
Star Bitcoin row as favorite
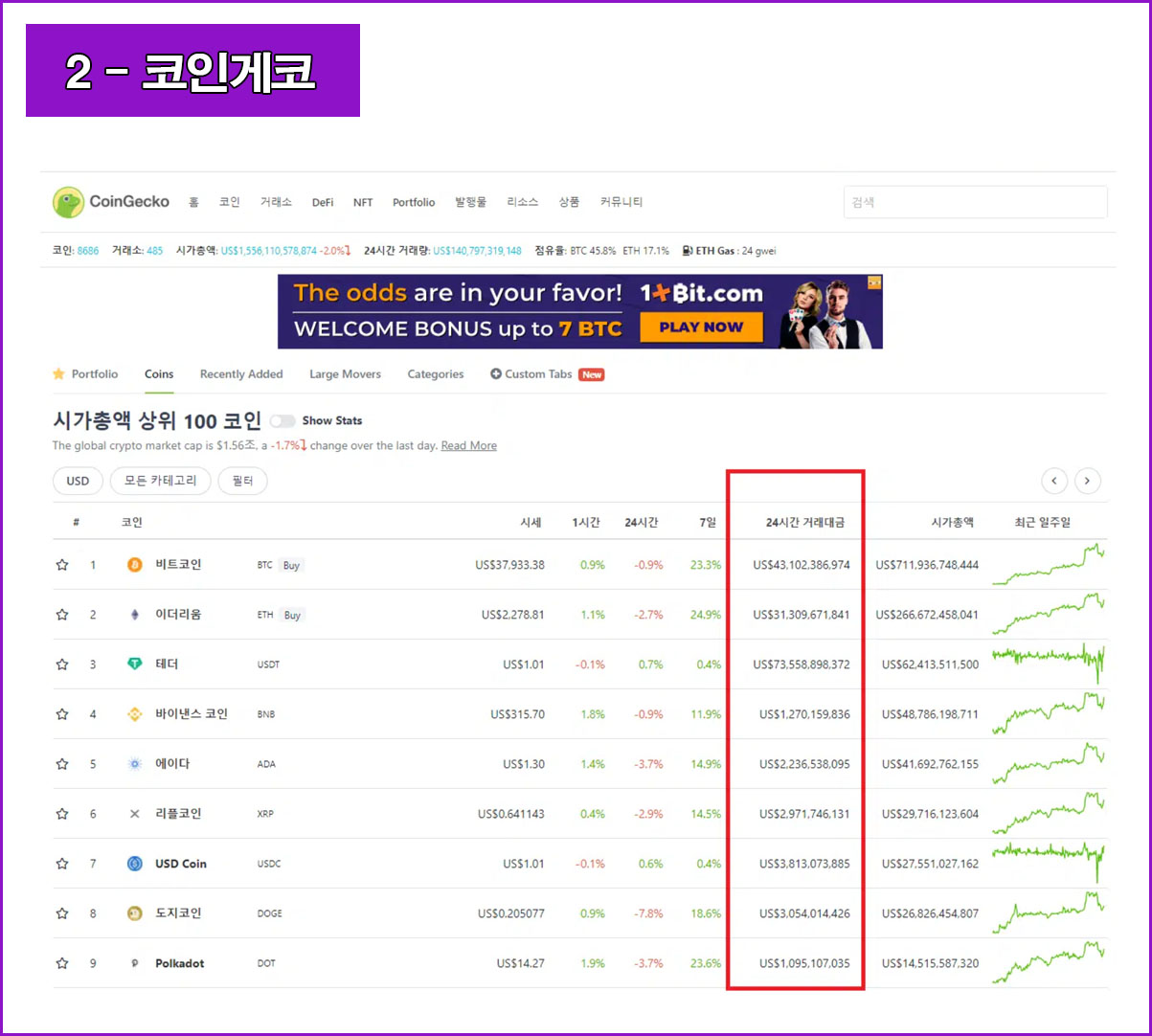pyautogui.click(x=62, y=565)
